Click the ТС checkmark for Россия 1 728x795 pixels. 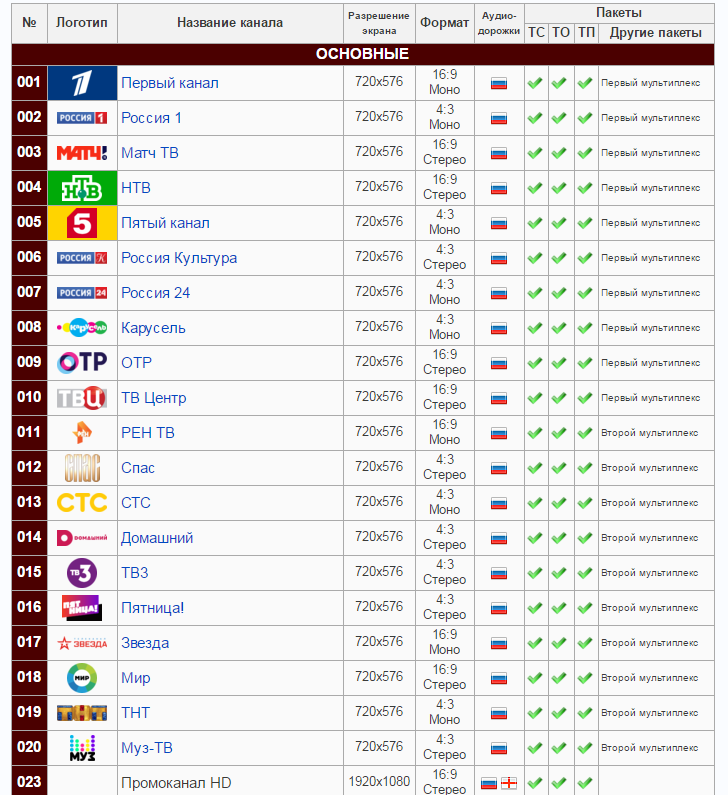535,118
